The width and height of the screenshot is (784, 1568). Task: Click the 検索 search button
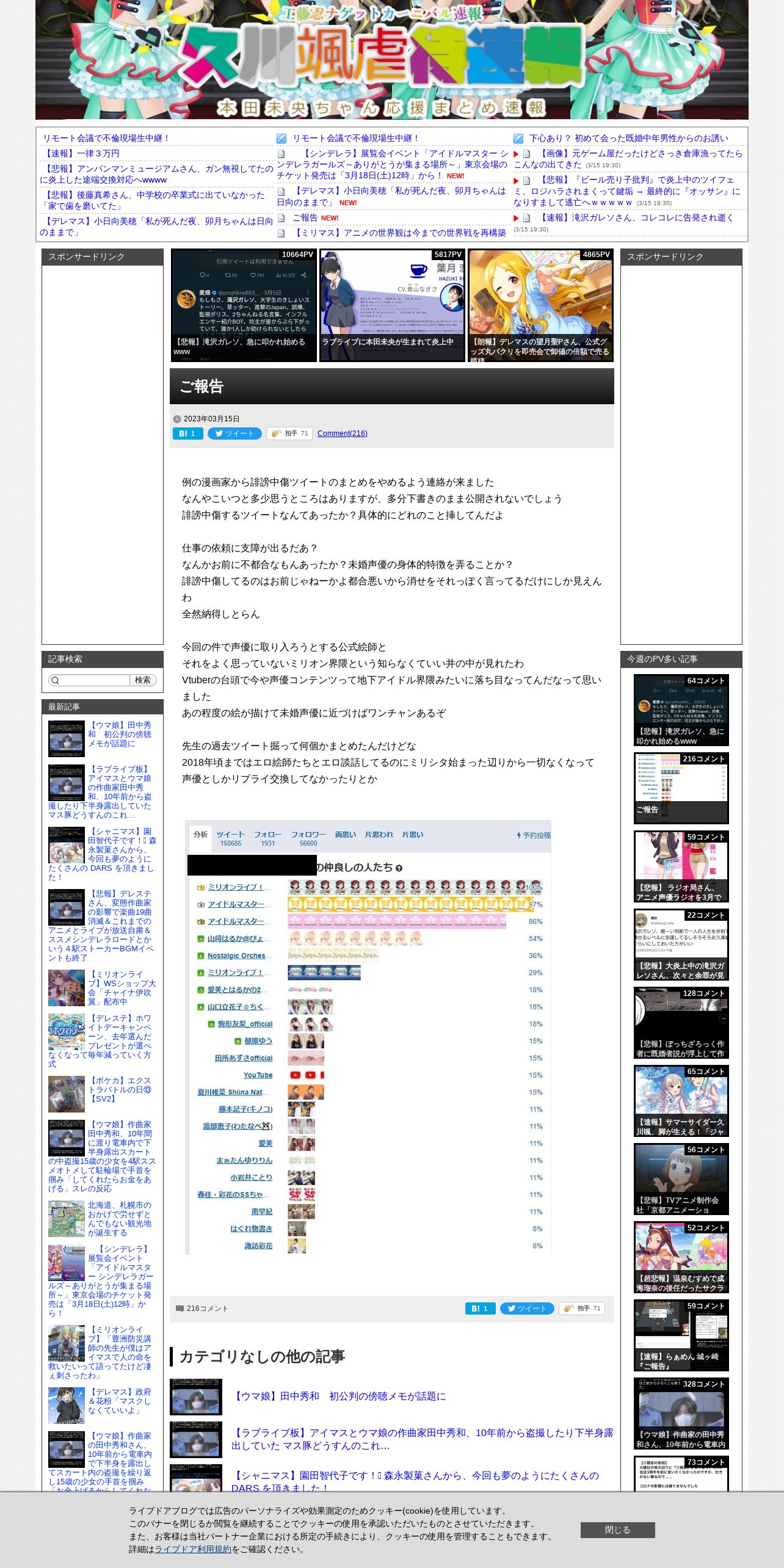point(143,680)
